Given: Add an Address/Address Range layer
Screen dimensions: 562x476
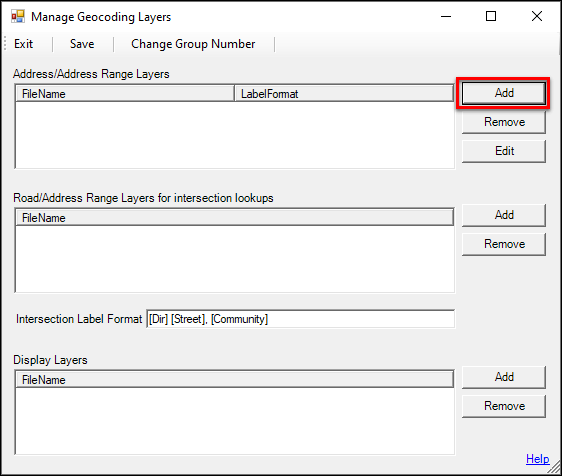Looking at the screenshot, I should 504,93.
